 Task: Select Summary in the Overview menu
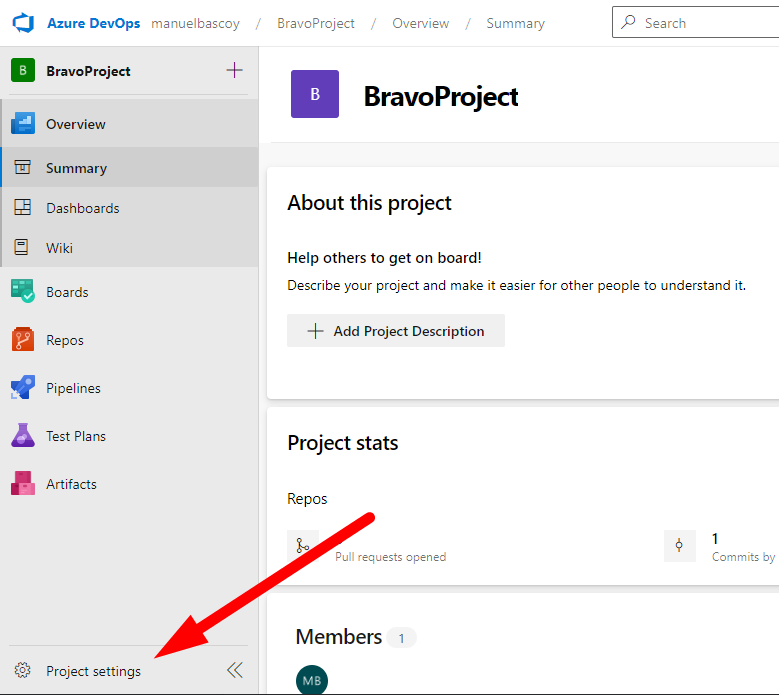(x=76, y=168)
